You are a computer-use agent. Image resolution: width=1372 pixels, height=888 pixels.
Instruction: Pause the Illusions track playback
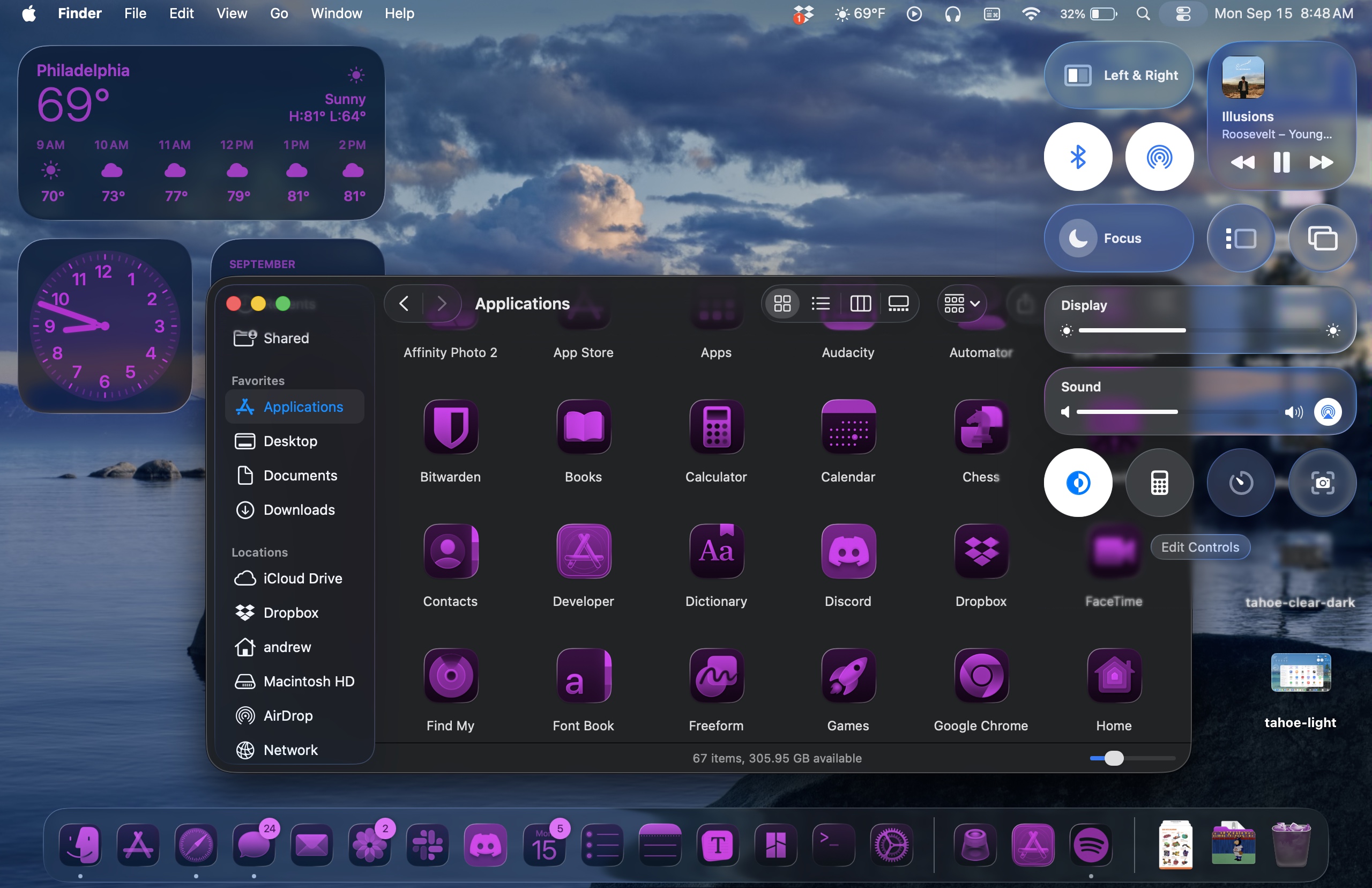click(x=1281, y=162)
